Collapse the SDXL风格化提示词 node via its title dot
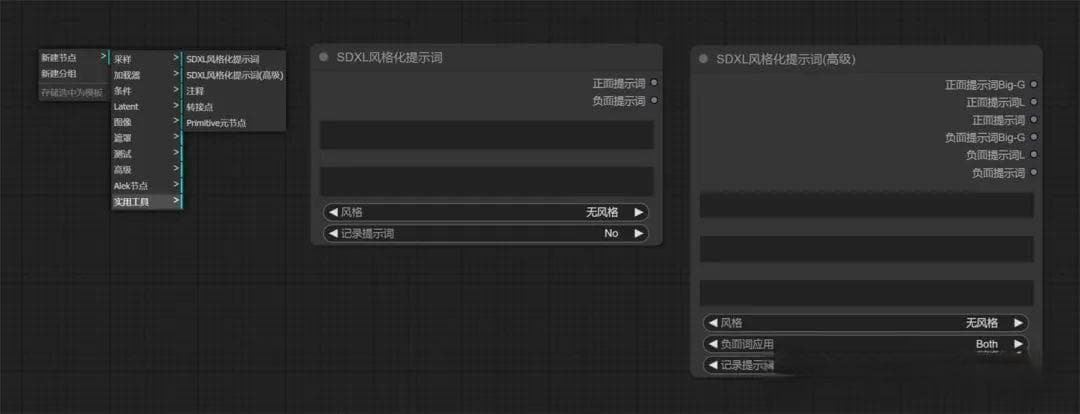 click(x=323, y=57)
